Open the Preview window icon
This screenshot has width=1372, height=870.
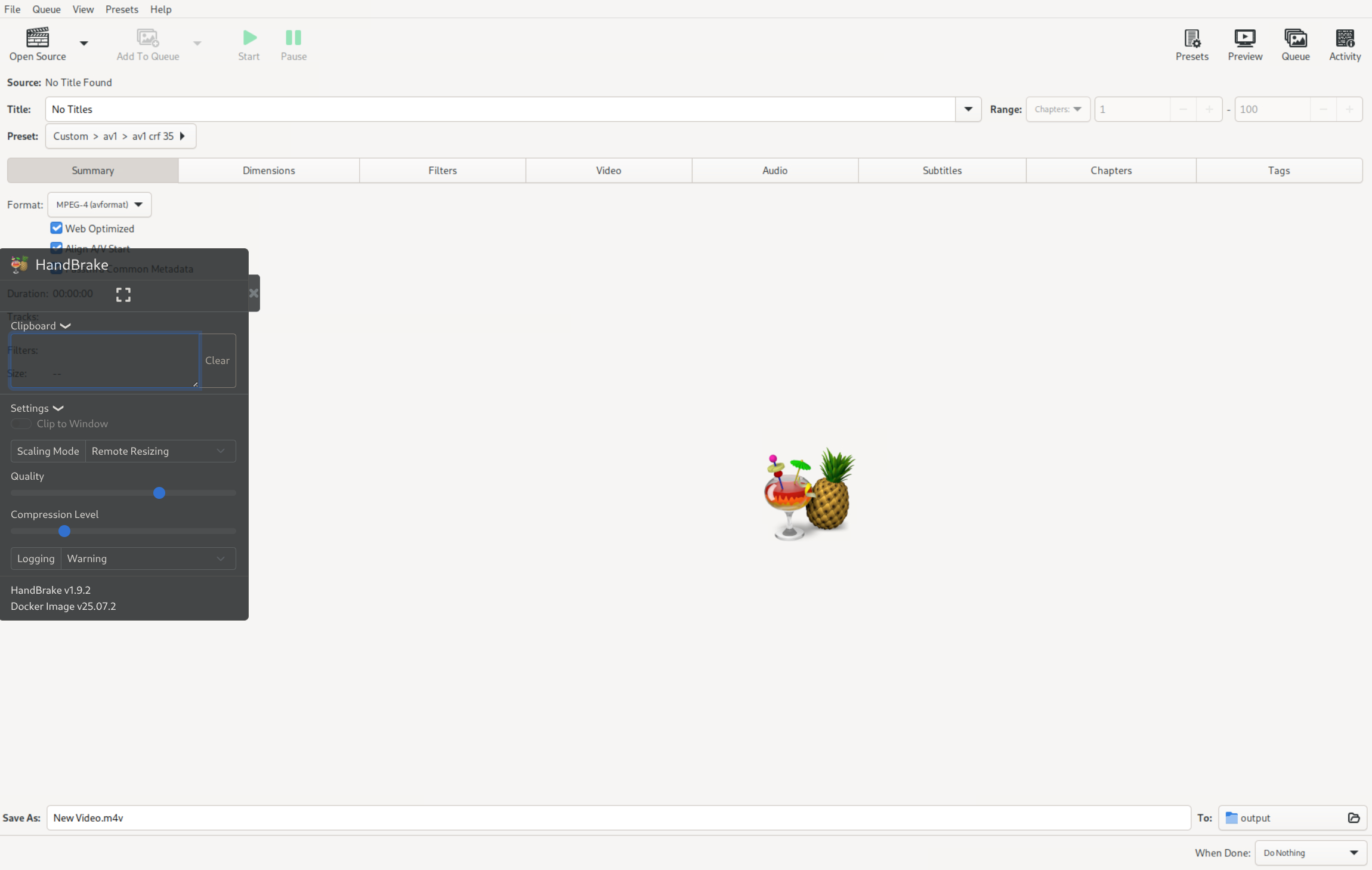[1244, 38]
